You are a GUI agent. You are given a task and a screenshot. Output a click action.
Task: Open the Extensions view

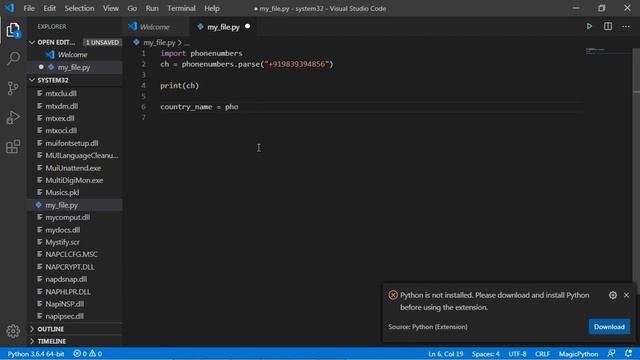(13, 147)
